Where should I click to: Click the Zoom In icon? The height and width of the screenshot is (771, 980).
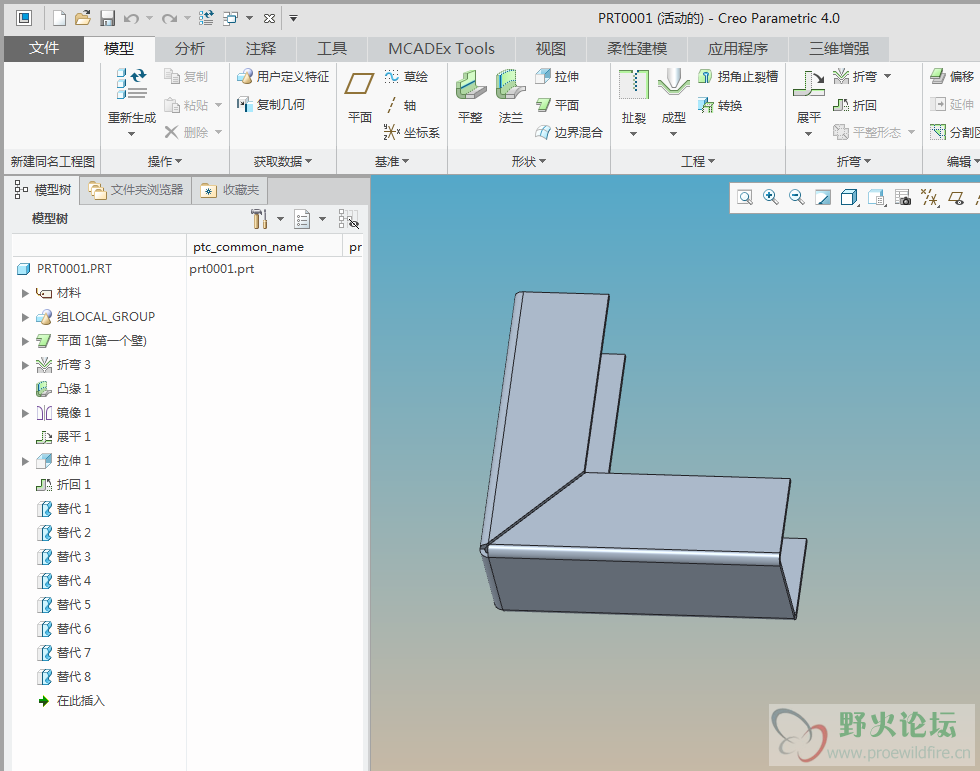771,198
